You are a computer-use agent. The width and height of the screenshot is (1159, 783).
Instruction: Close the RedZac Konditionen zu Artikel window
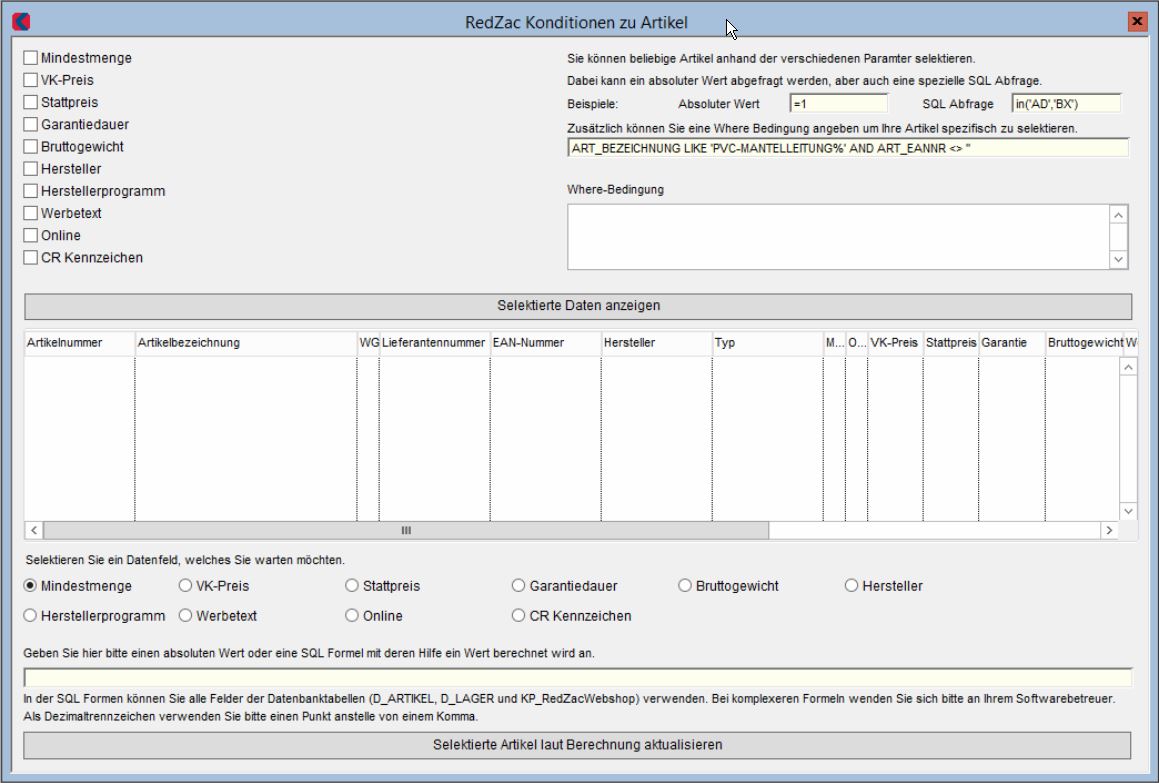1137,21
